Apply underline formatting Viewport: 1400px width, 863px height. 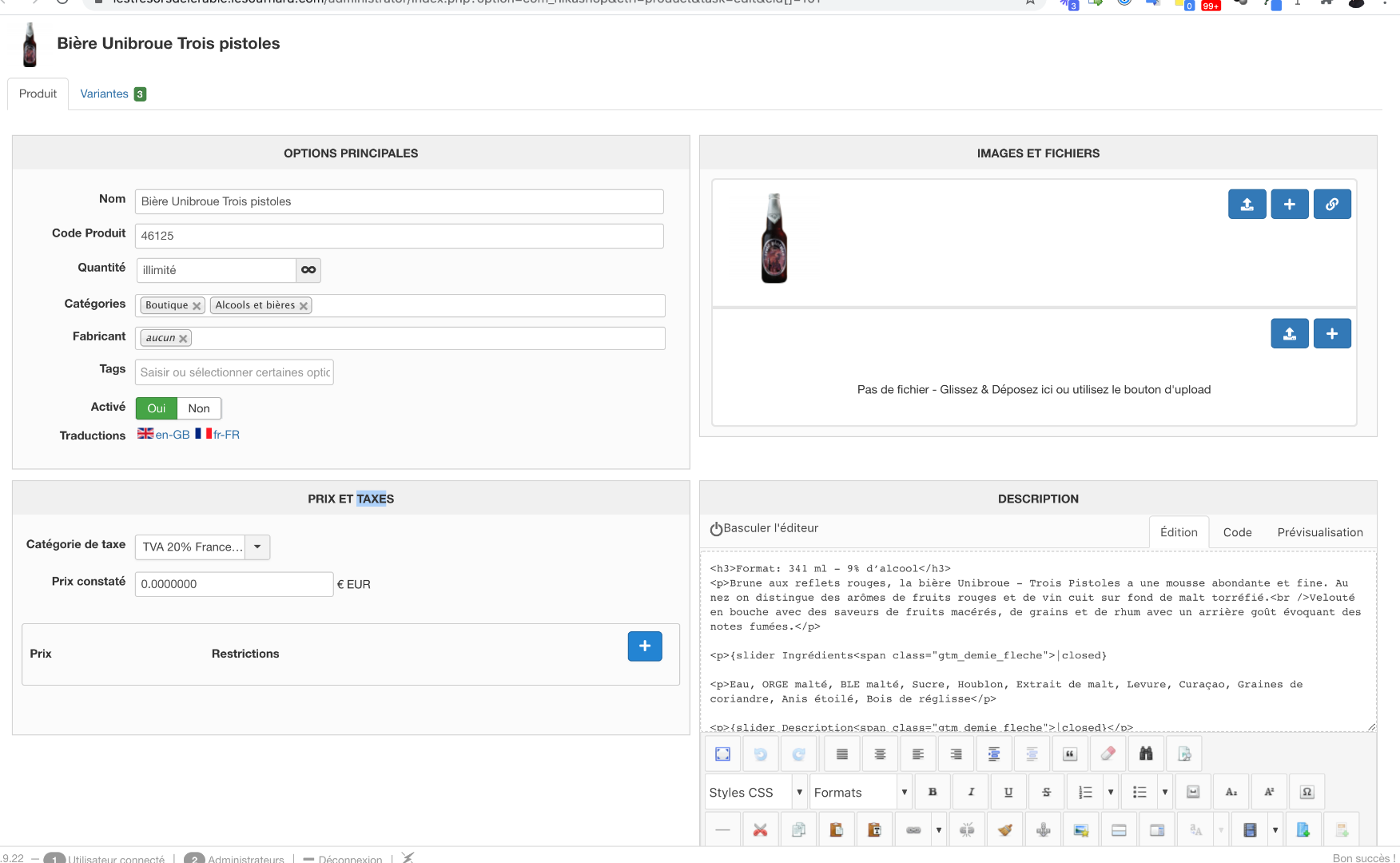1008,792
